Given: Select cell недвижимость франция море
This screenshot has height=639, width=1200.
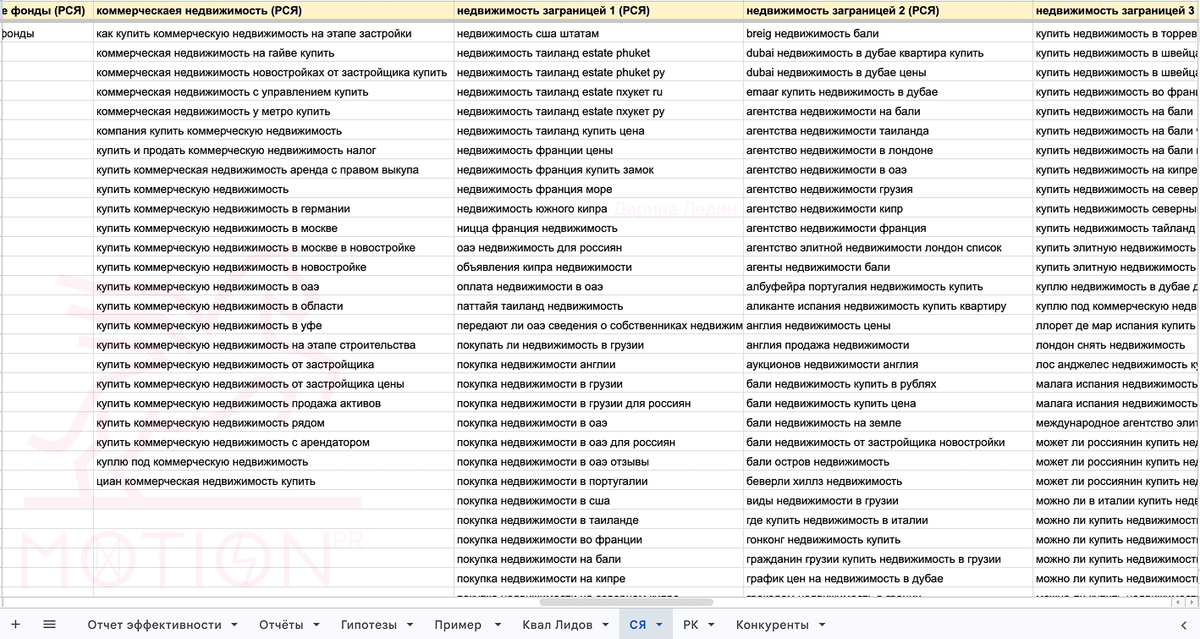Looking at the screenshot, I should coord(598,189).
